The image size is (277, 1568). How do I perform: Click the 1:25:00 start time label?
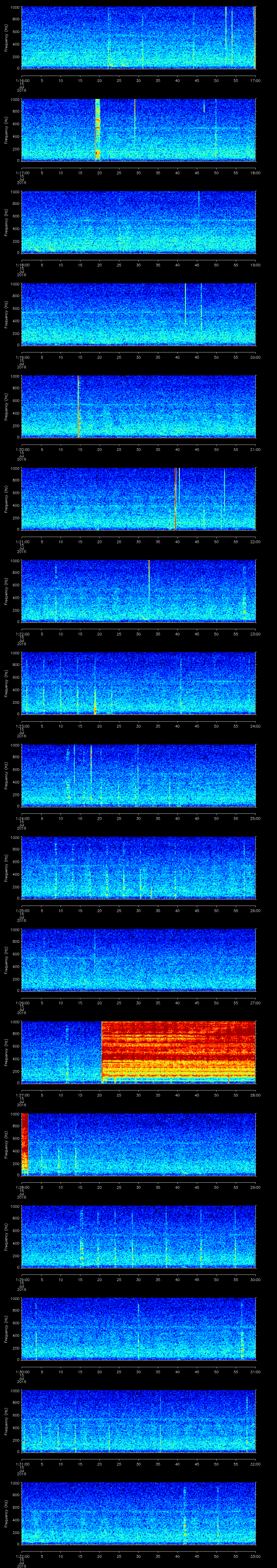[22, 910]
